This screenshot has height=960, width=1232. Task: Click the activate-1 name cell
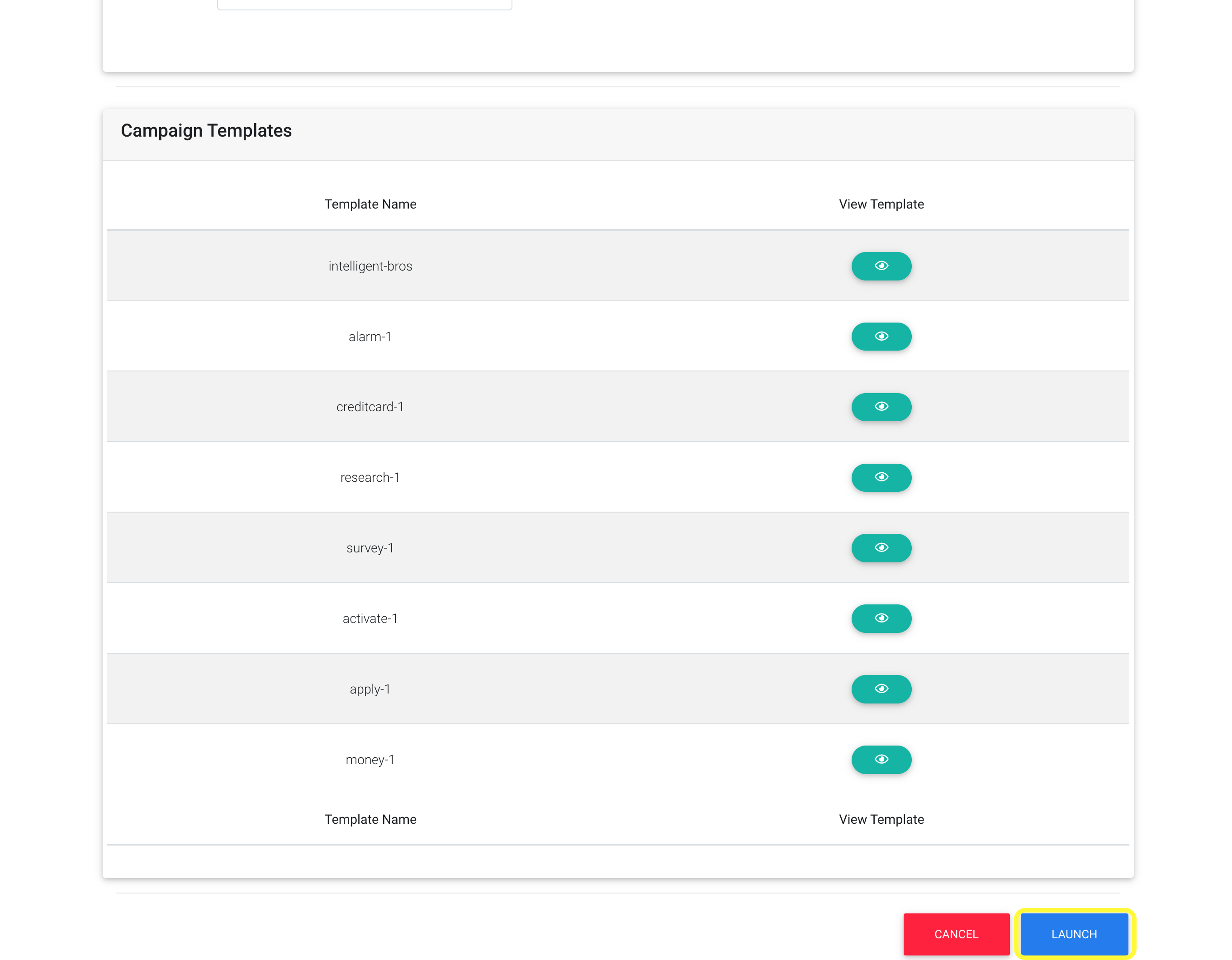point(370,618)
